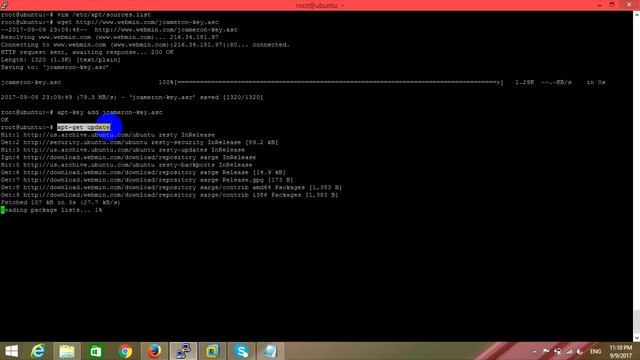Click the 'Hit:1 us.archive.ubuntu.com' line
This screenshot has width=640, height=360.
108,135
